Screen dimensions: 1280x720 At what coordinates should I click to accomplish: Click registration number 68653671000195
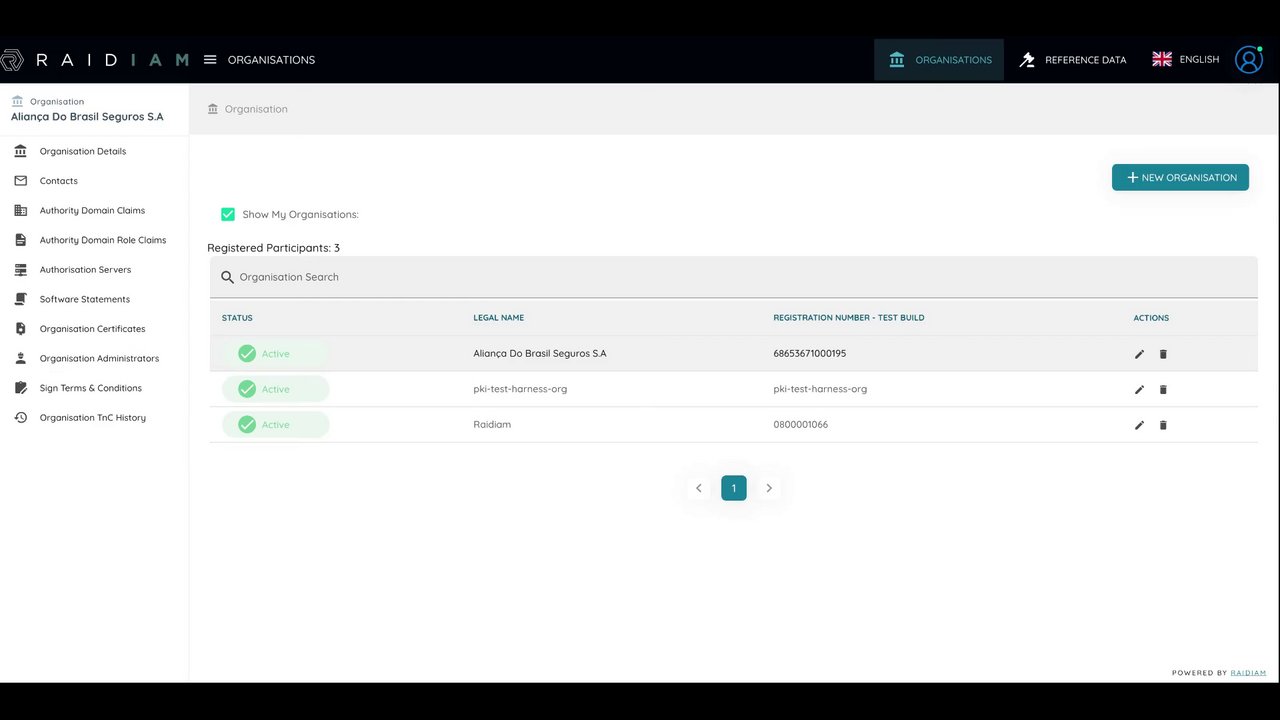pos(810,354)
